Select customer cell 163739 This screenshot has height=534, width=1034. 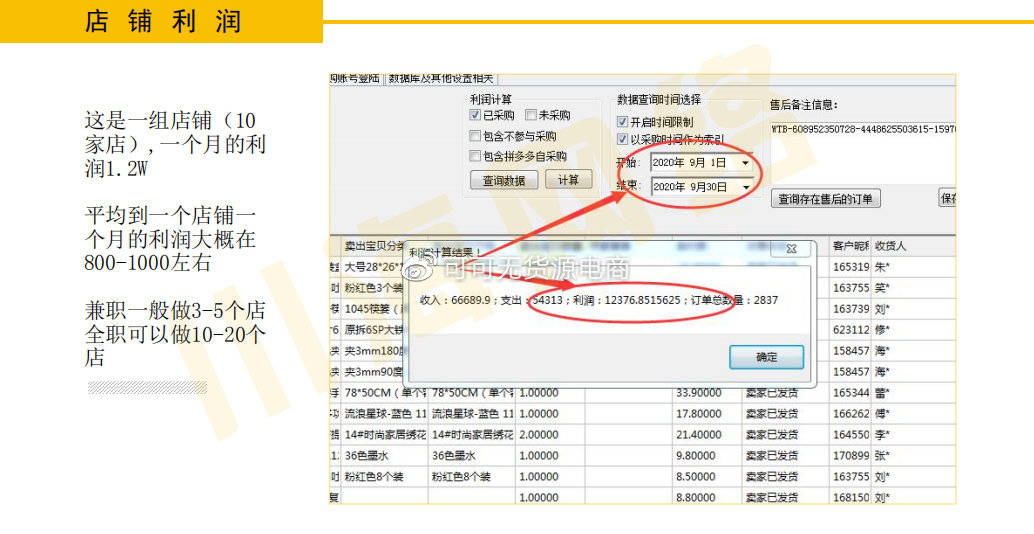851,309
